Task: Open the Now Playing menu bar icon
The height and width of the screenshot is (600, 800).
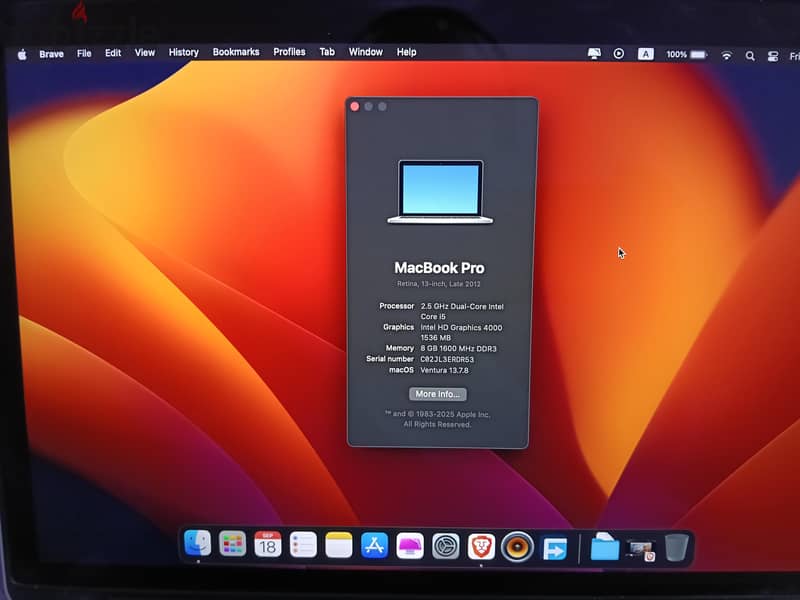Action: [x=618, y=54]
